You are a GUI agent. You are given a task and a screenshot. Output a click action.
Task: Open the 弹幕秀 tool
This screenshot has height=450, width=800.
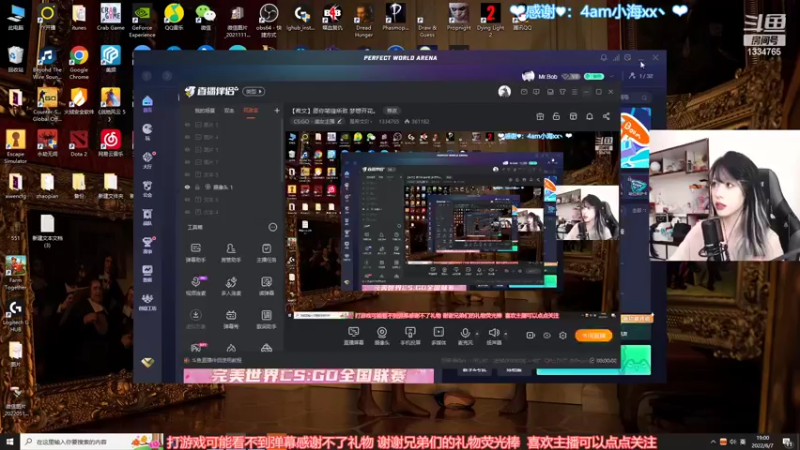pos(231,319)
